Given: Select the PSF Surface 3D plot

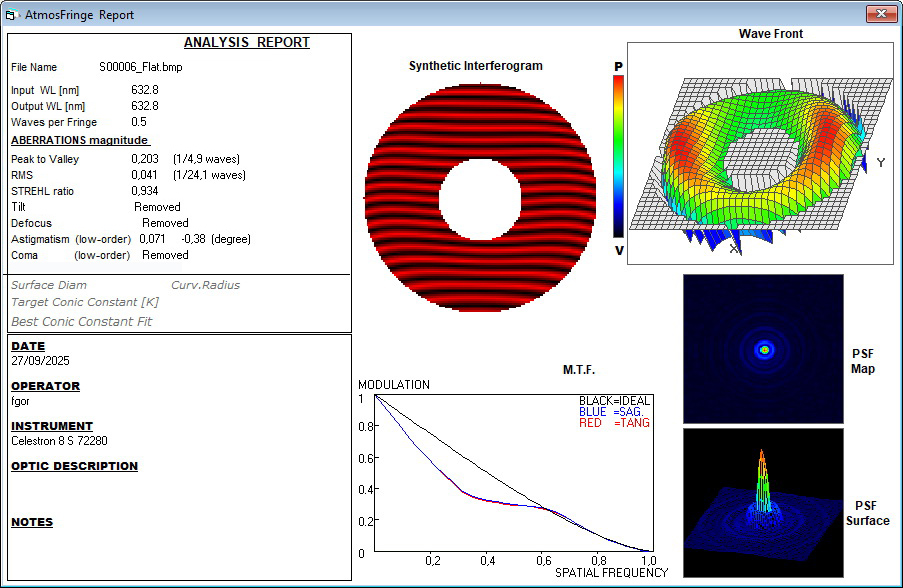Looking at the screenshot, I should 763,503.
